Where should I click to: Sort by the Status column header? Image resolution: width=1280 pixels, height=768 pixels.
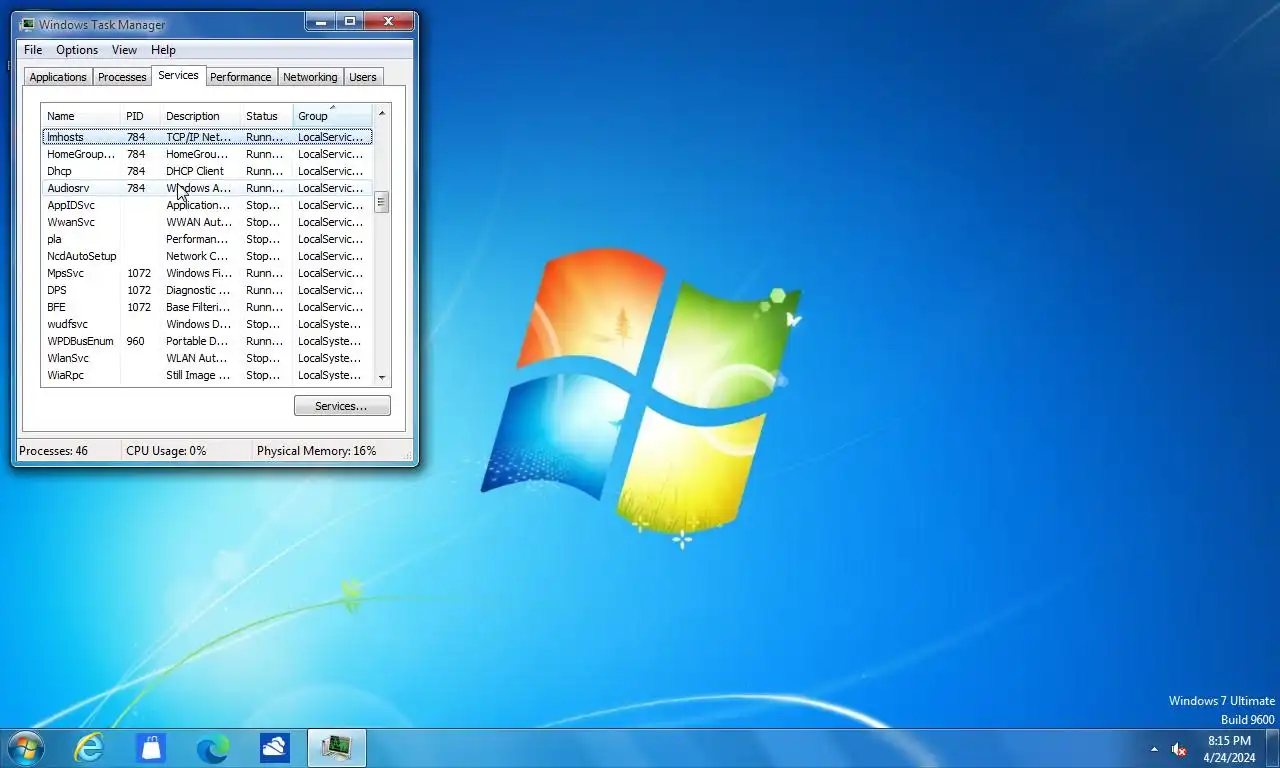coord(267,116)
